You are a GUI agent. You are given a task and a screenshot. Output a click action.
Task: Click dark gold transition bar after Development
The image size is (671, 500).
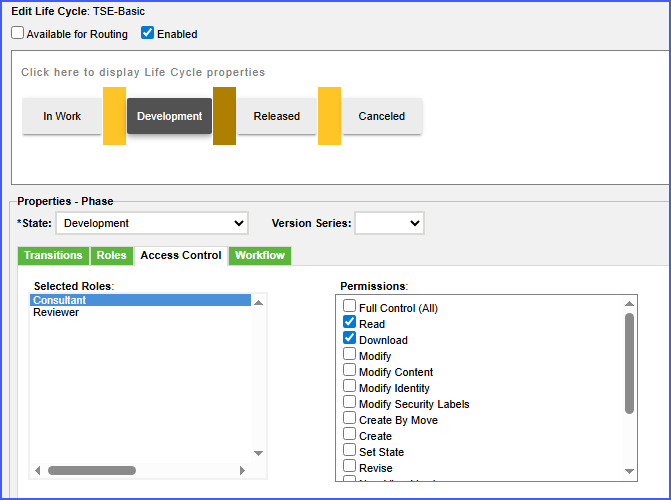coord(224,116)
